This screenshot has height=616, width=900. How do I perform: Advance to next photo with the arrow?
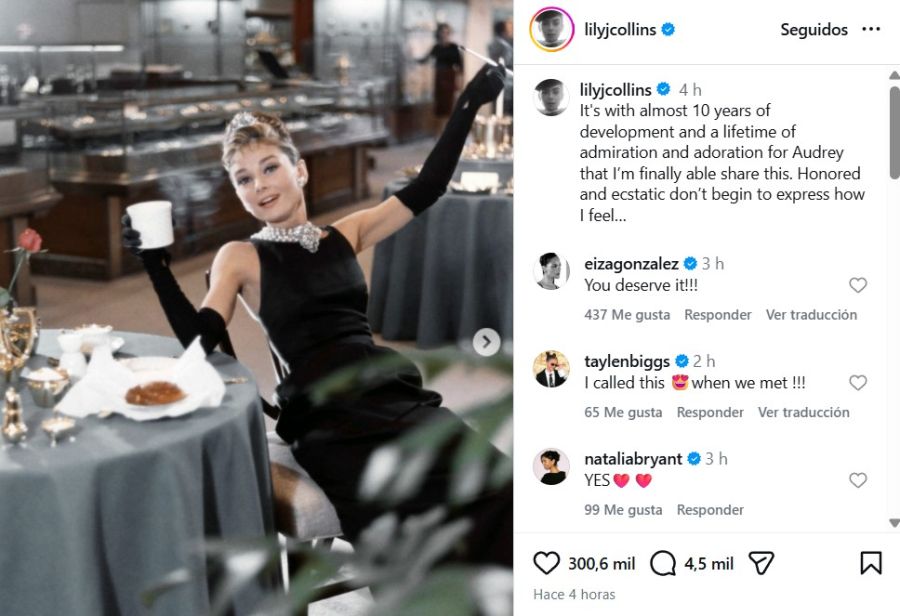(x=486, y=341)
